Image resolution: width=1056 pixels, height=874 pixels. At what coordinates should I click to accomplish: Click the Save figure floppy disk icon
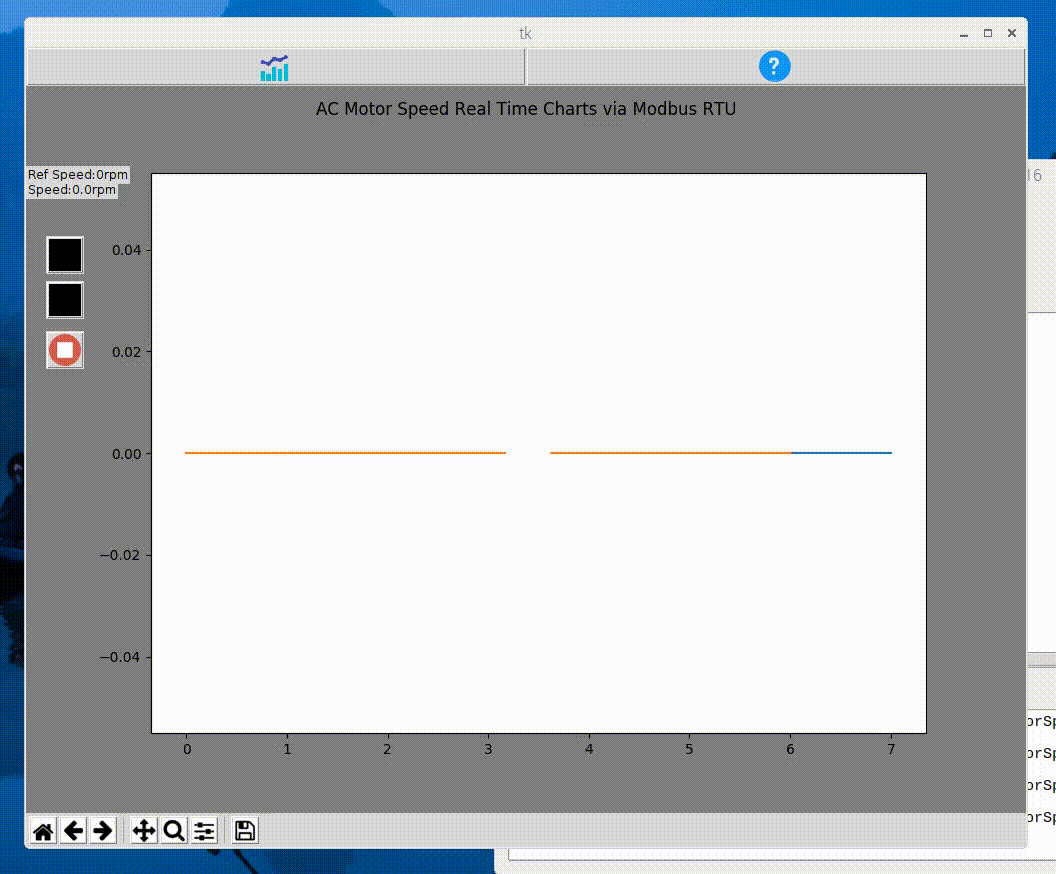point(242,831)
